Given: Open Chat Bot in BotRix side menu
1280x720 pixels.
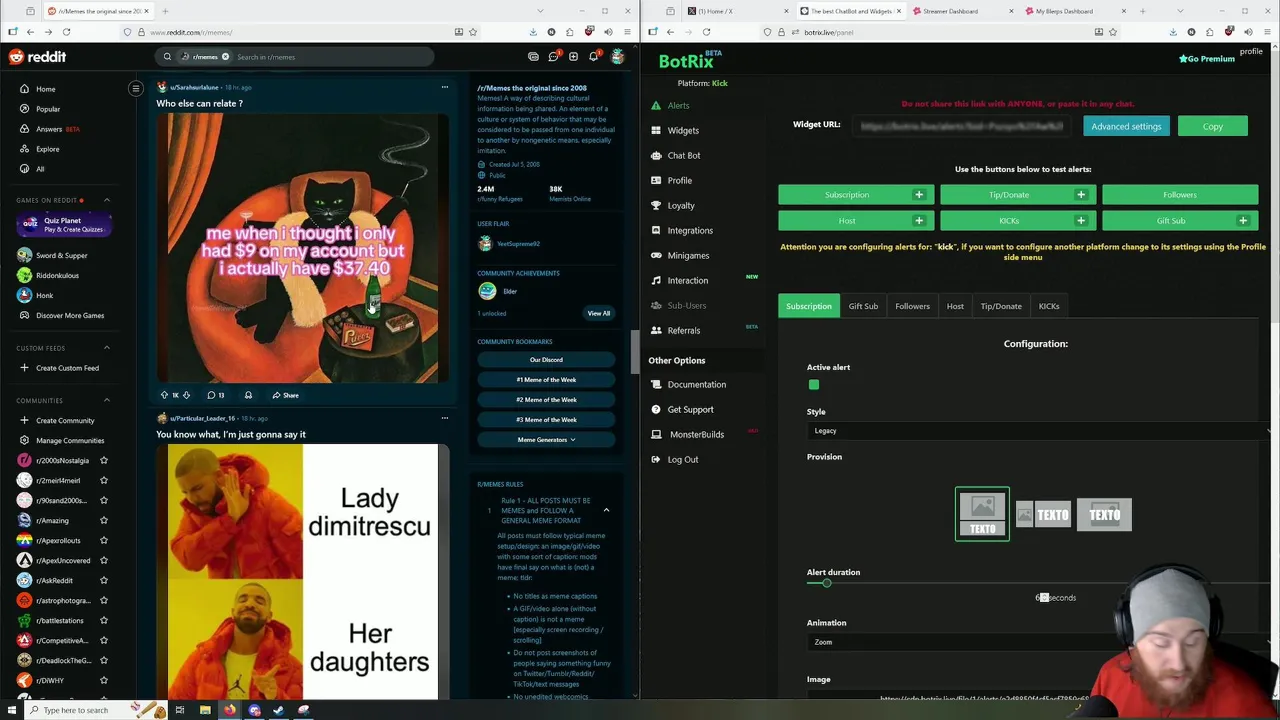Looking at the screenshot, I should 684,155.
